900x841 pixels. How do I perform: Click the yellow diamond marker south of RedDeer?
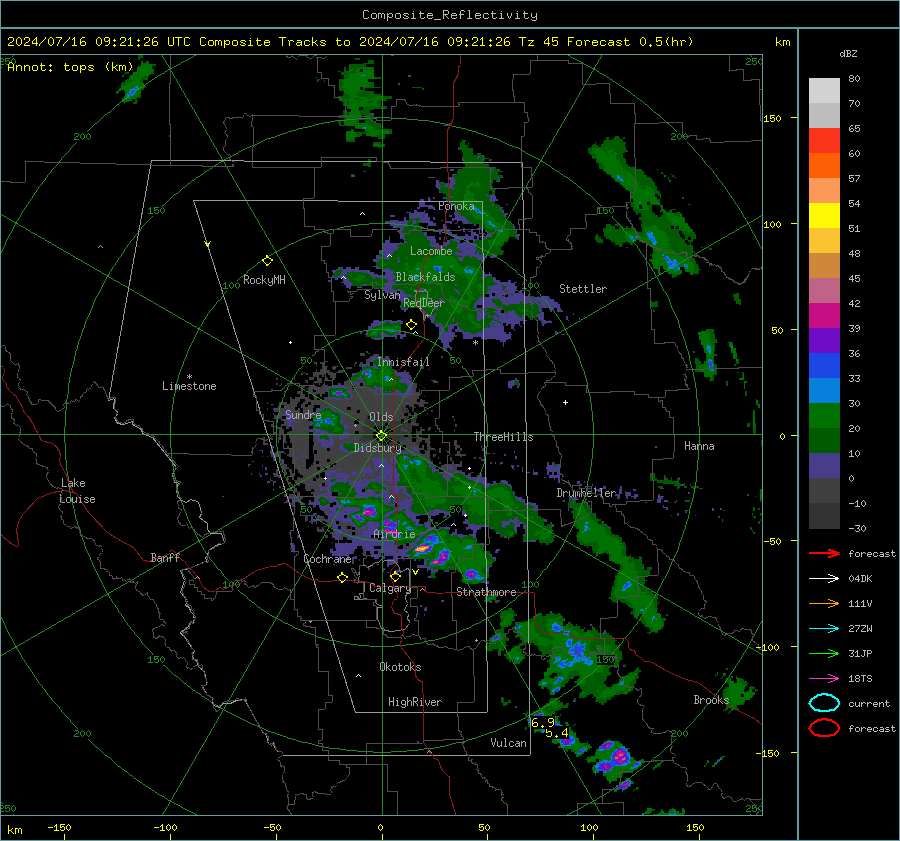pyautogui.click(x=411, y=325)
